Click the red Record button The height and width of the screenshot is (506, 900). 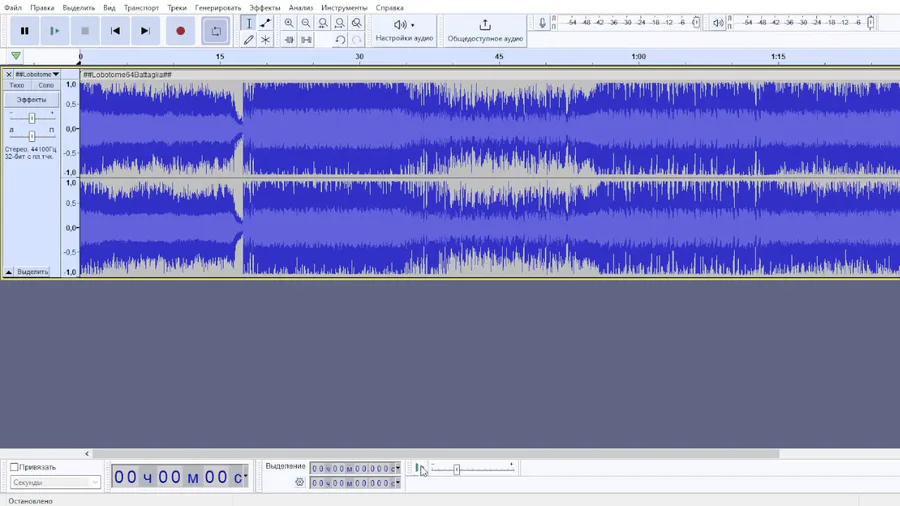click(x=180, y=31)
